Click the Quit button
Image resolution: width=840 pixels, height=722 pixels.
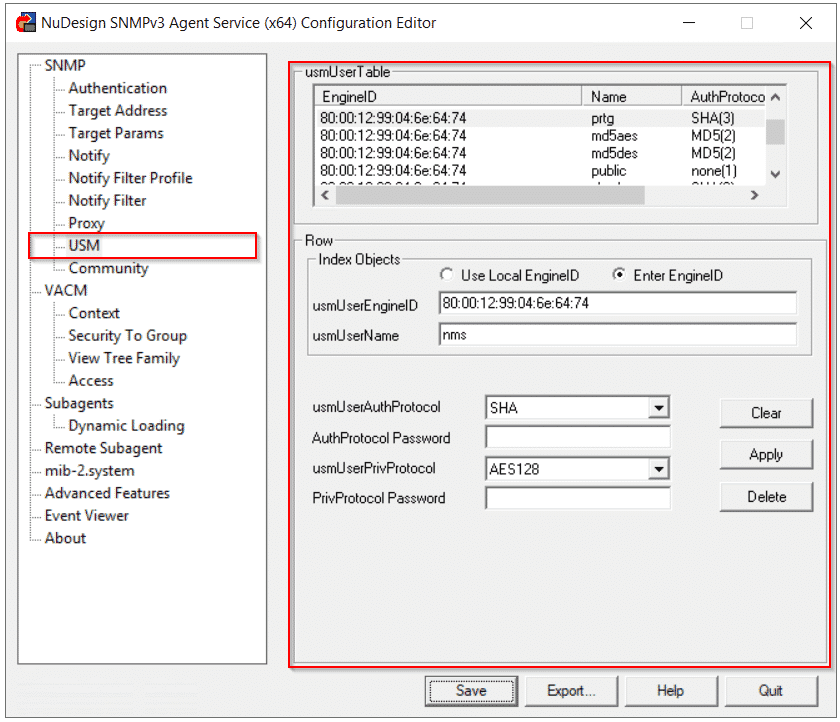pos(771,691)
